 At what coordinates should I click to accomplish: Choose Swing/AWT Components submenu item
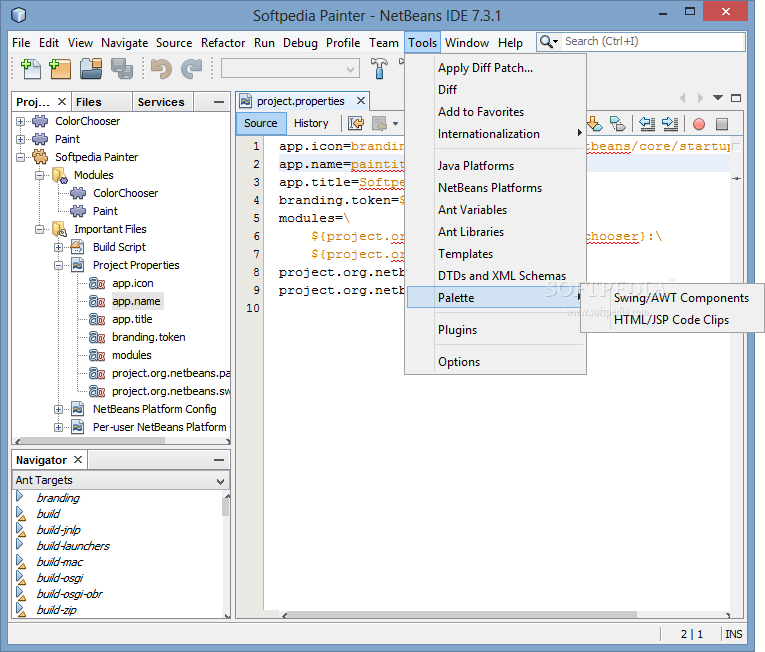coord(681,298)
